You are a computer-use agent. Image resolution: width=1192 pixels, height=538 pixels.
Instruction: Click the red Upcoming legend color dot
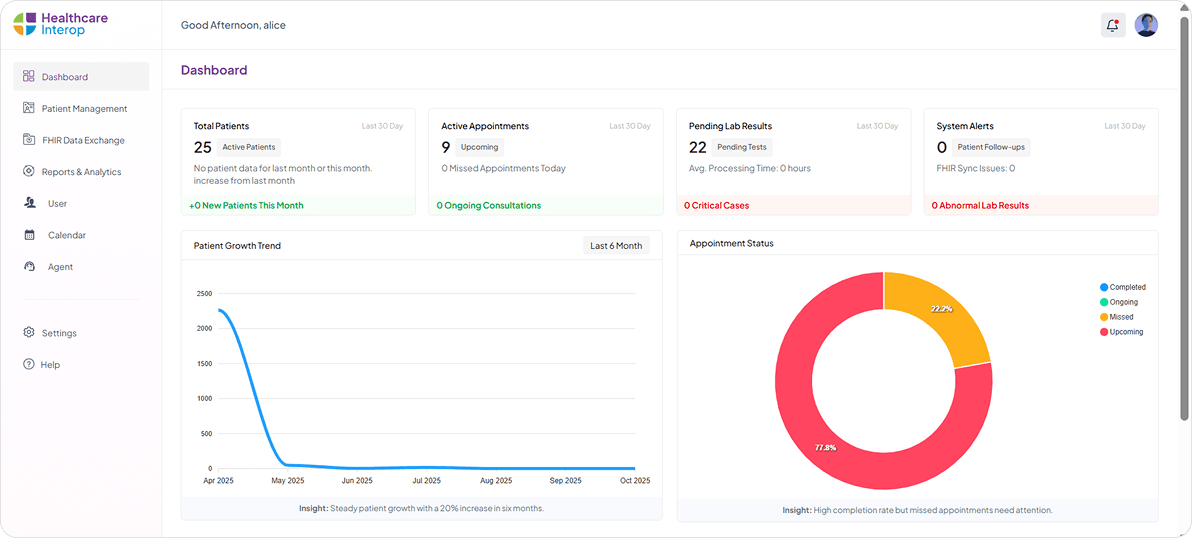pos(1104,332)
